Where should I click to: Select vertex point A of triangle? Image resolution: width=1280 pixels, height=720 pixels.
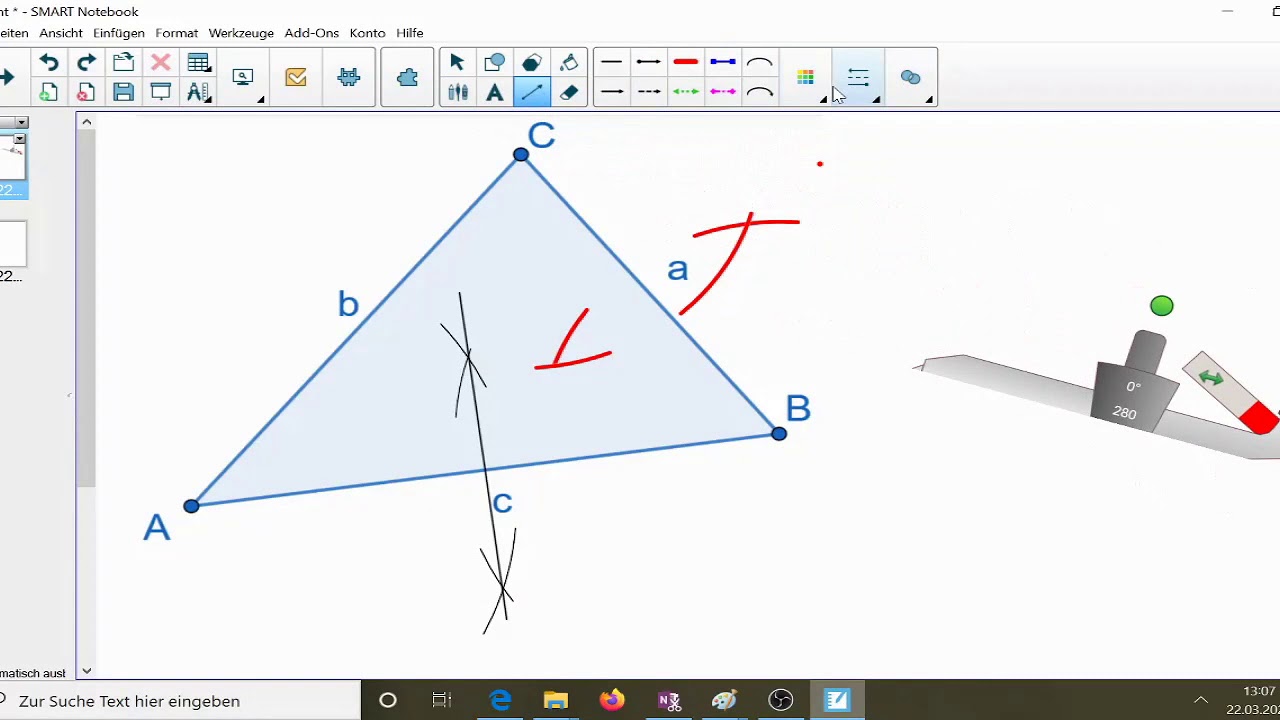191,506
